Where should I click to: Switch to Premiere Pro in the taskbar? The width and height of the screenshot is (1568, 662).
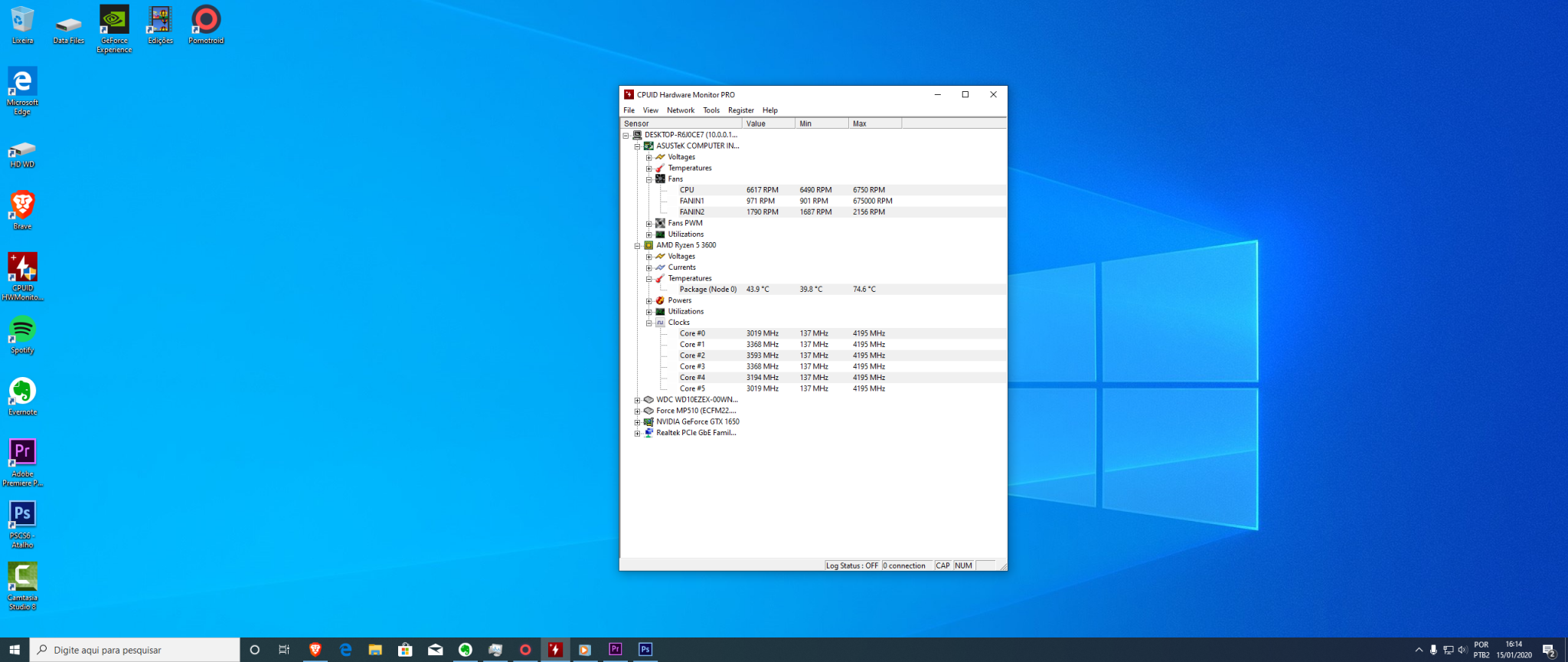616,650
